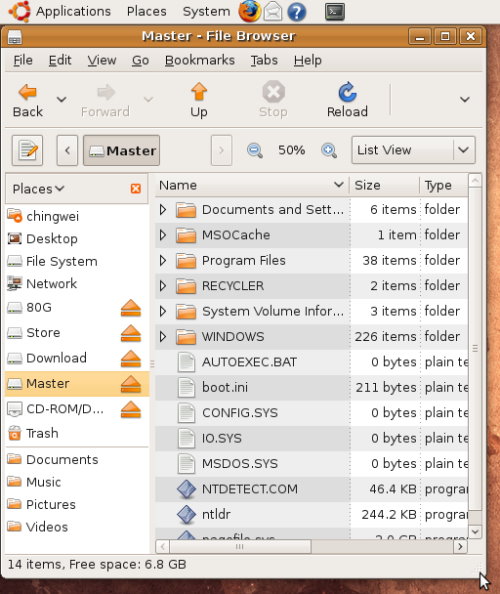Eject the CD-ROM drive
This screenshot has height=594, width=500.
click(x=131, y=410)
